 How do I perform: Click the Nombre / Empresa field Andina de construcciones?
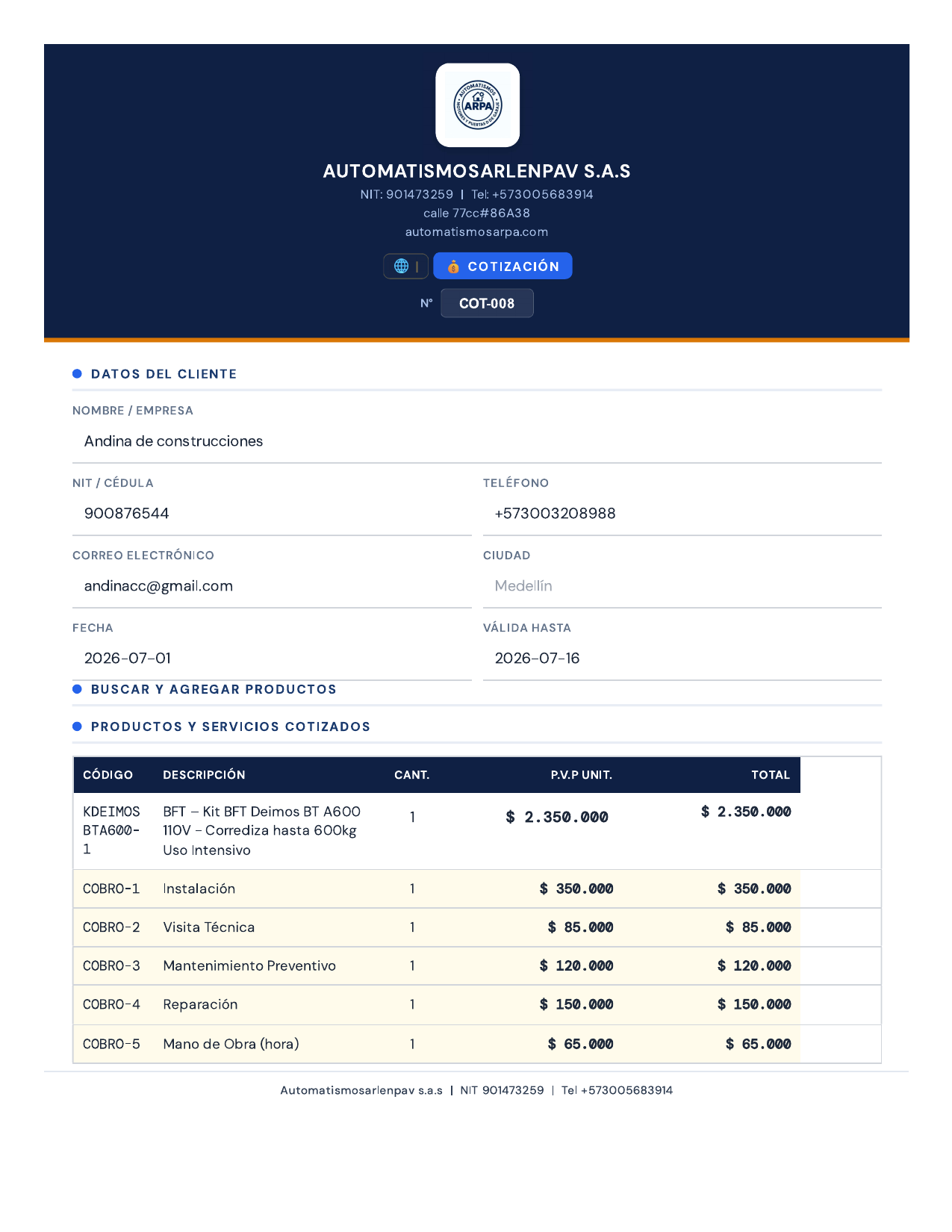coord(477,441)
